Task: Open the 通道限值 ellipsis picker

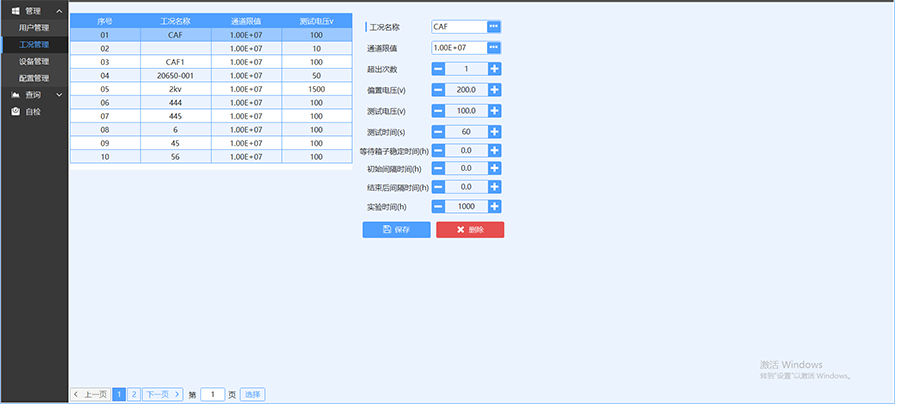Action: 494,47
